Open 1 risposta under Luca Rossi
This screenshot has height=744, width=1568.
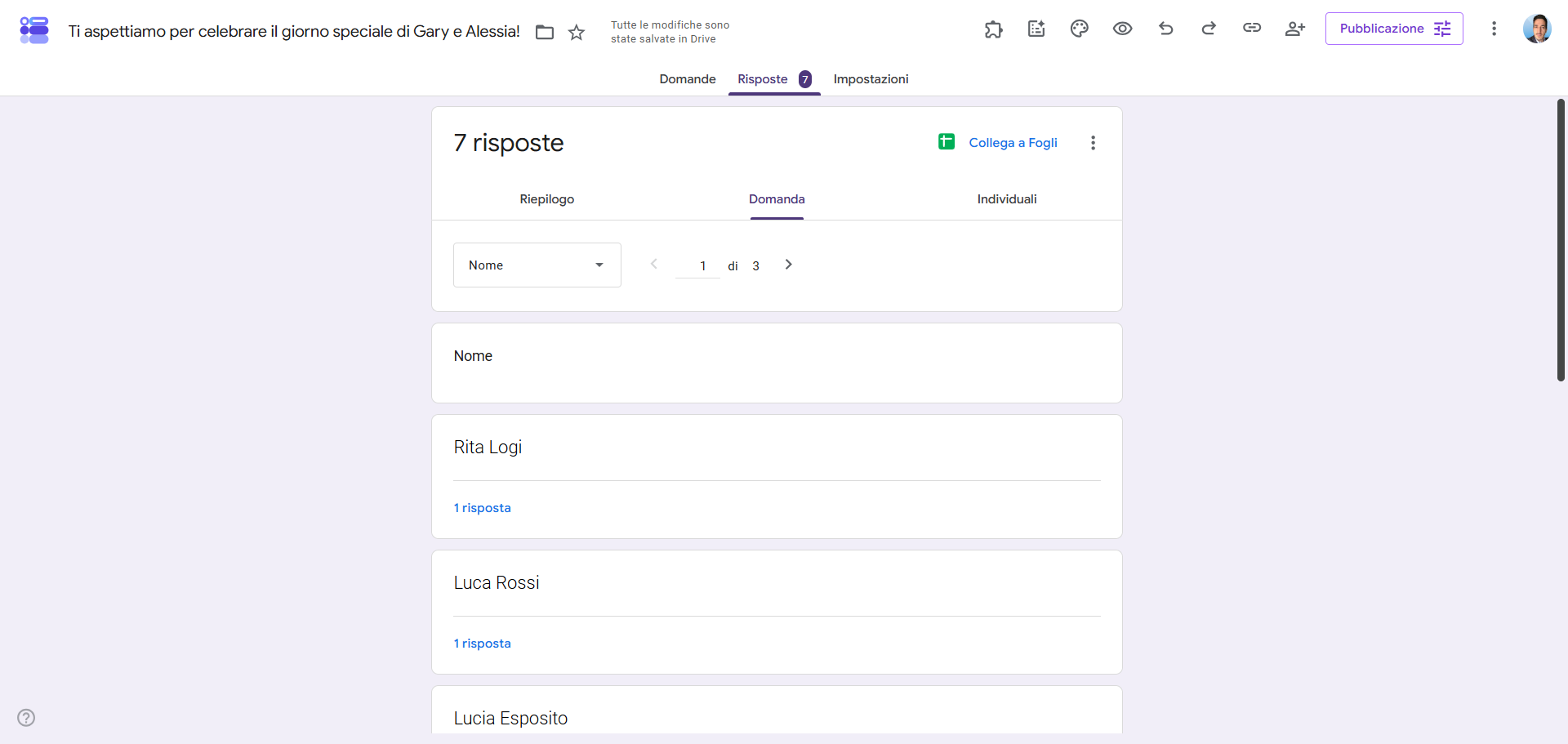[x=483, y=644]
